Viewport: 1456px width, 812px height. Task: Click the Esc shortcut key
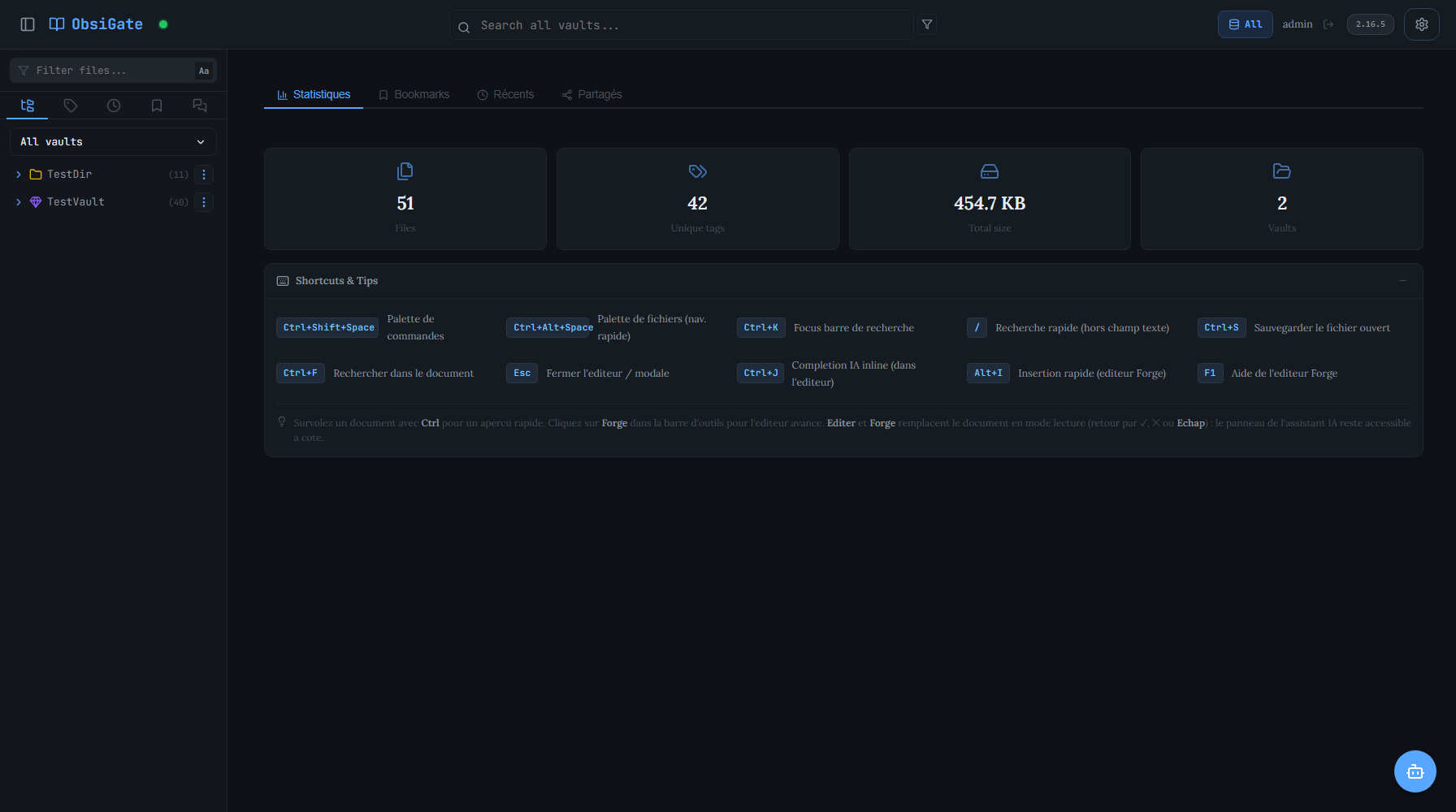tap(522, 373)
